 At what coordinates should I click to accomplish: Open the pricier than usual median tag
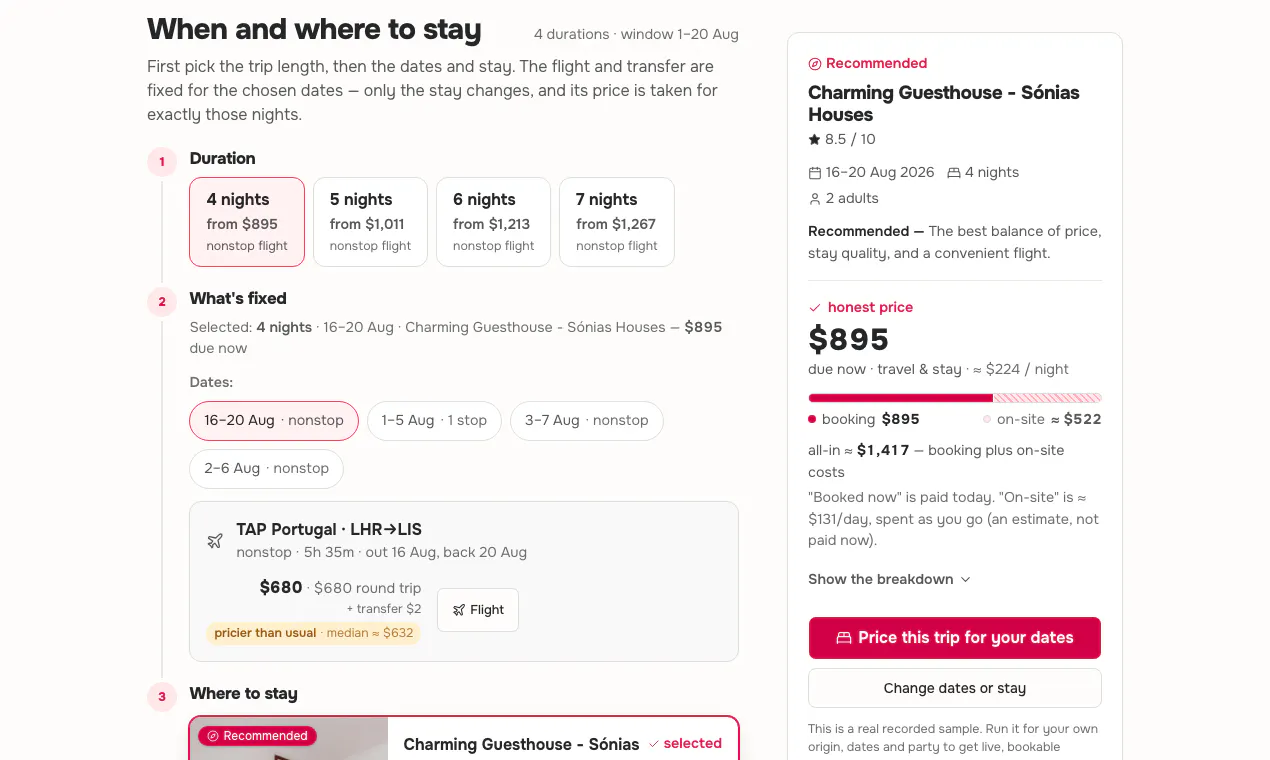[x=314, y=633]
